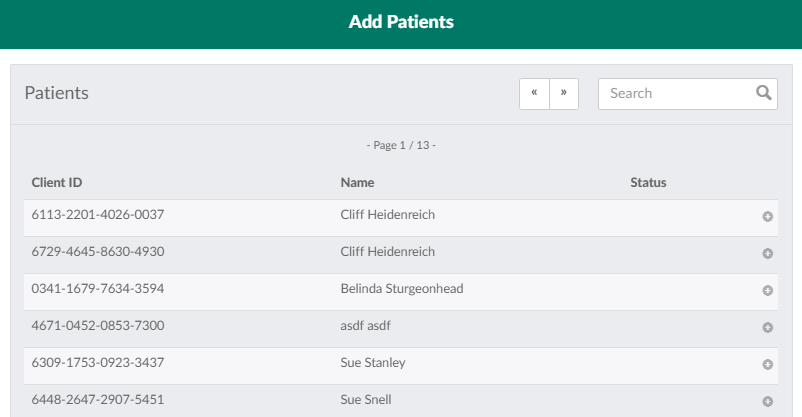Click the magnifying glass search icon
The height and width of the screenshot is (417, 802).
[x=764, y=93]
